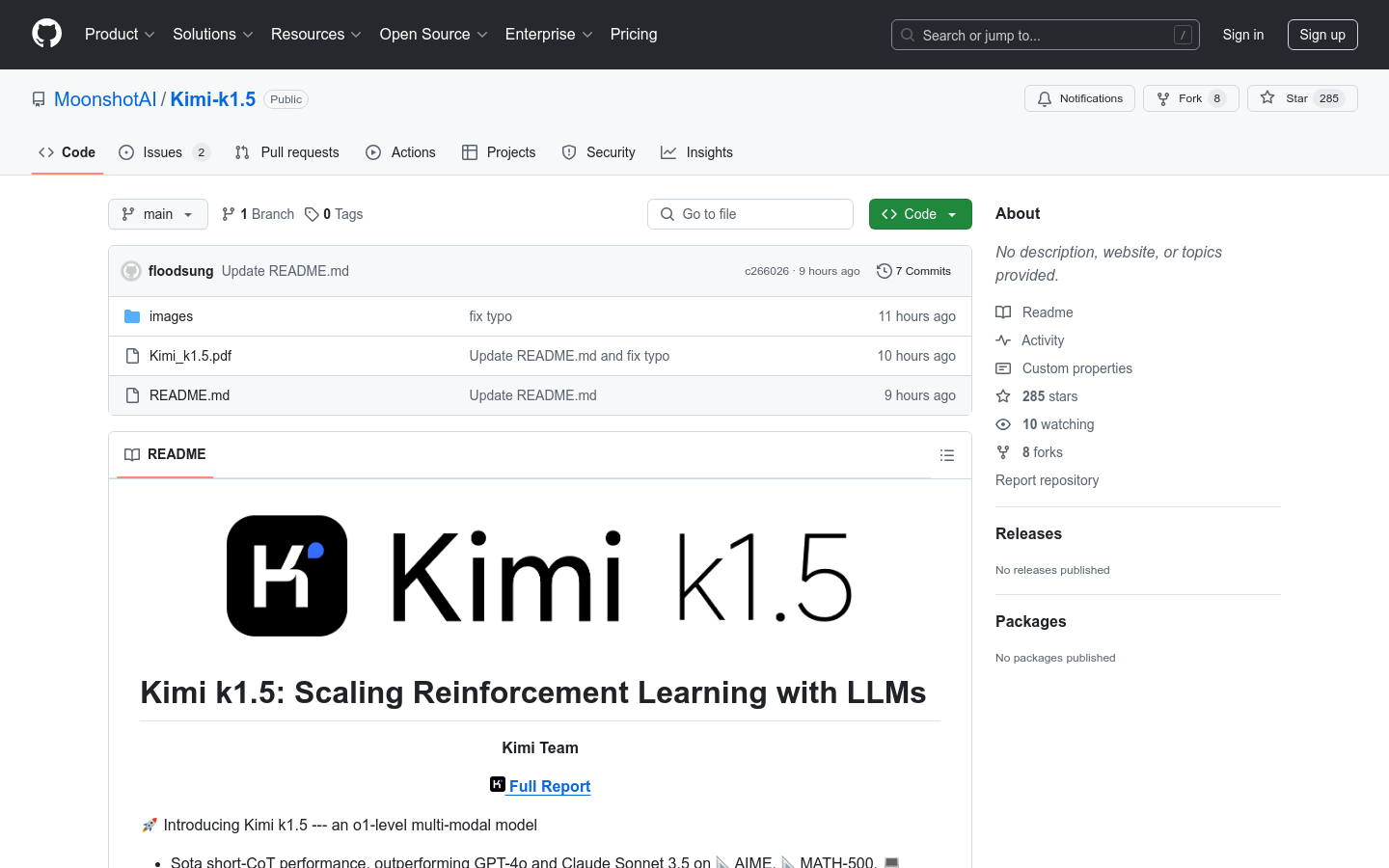Screen dimensions: 1389x868
Task: Fork the repository
Action: [1190, 98]
